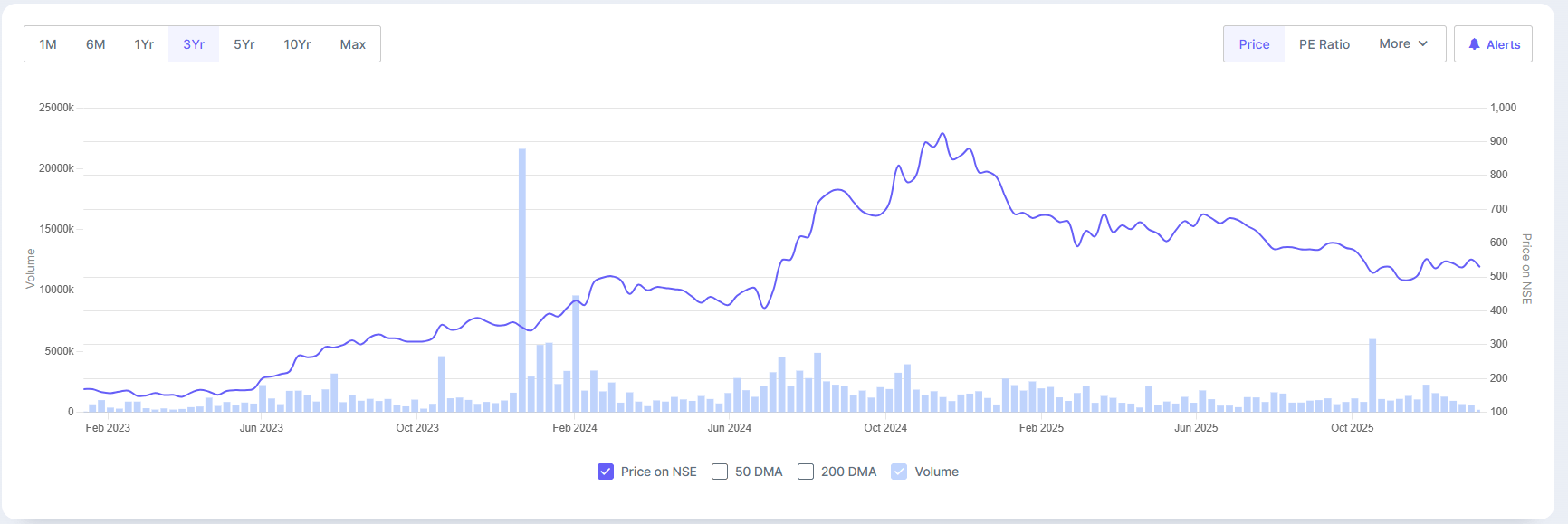Click the More dropdown chevron arrow

tap(1423, 44)
